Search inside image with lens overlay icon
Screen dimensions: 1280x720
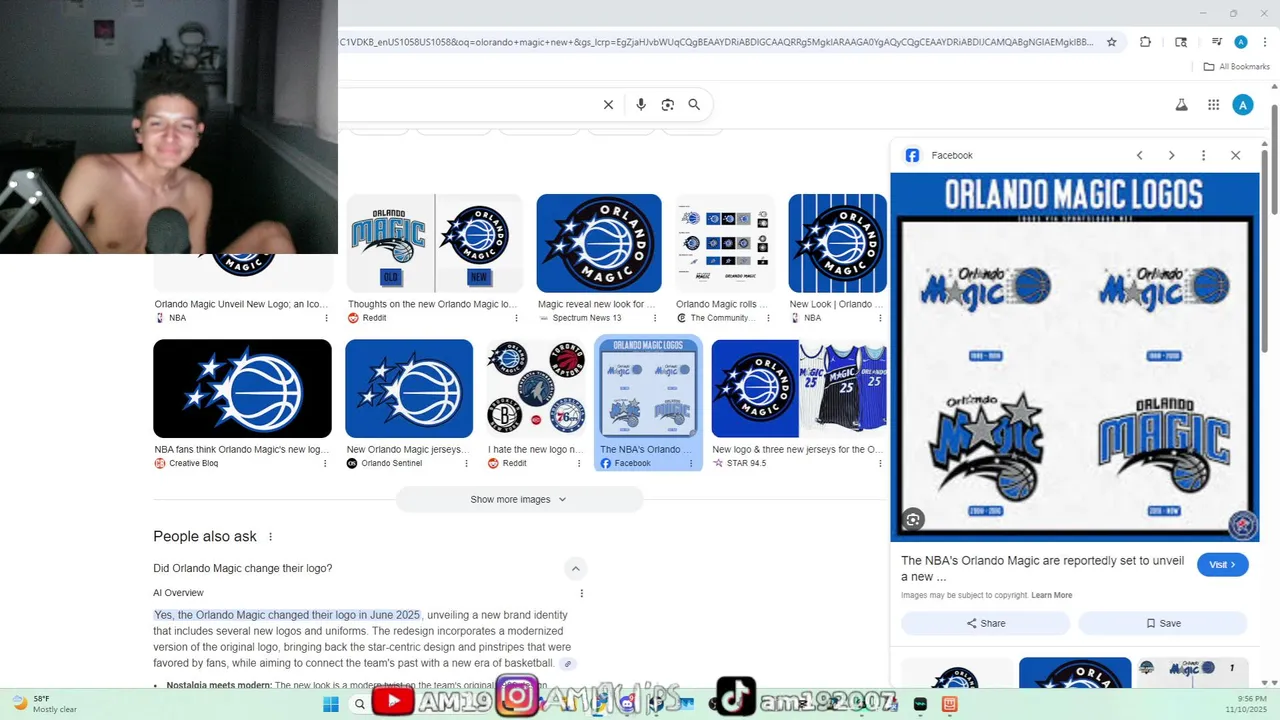(x=912, y=519)
